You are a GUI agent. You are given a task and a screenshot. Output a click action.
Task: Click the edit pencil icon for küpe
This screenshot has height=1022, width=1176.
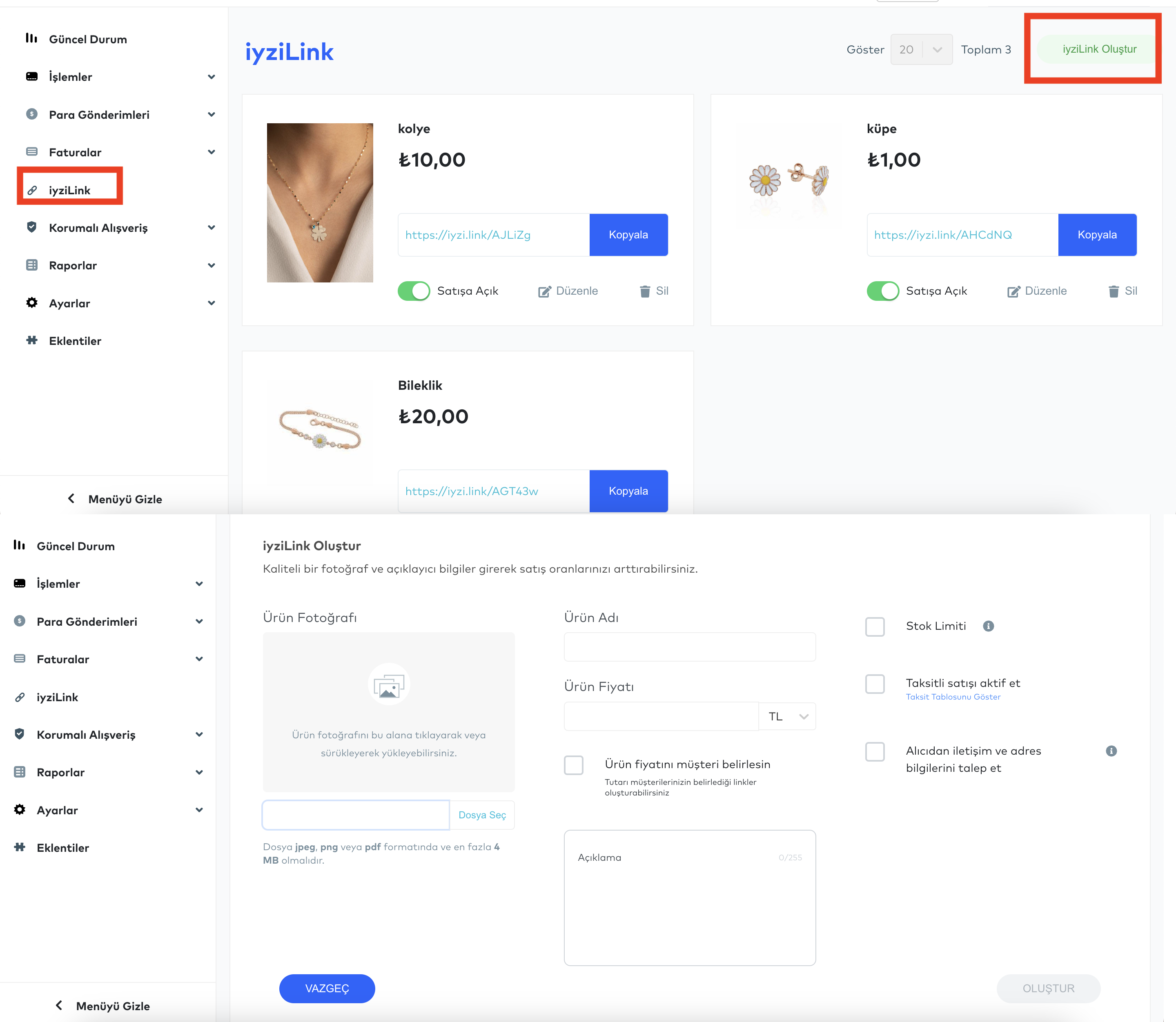1013,291
